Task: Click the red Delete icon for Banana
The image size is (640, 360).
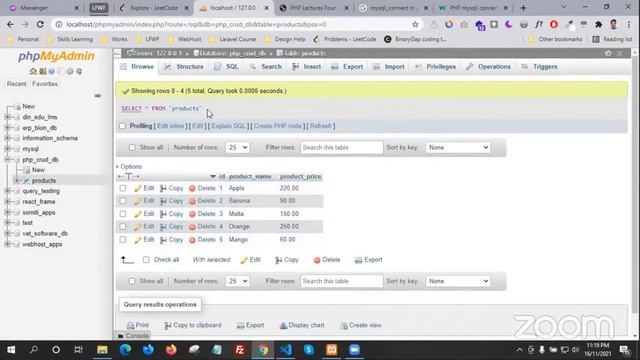Action: click(x=192, y=201)
